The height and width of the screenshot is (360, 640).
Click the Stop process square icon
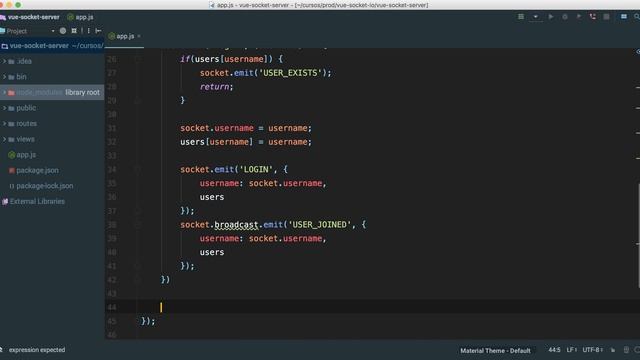click(607, 17)
